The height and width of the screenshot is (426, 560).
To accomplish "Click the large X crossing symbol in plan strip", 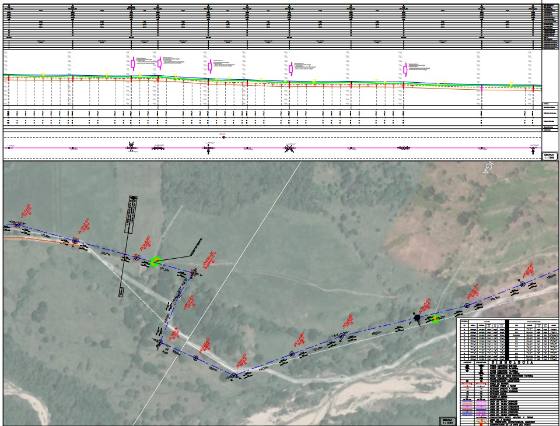I will pyautogui.click(x=289, y=148).
